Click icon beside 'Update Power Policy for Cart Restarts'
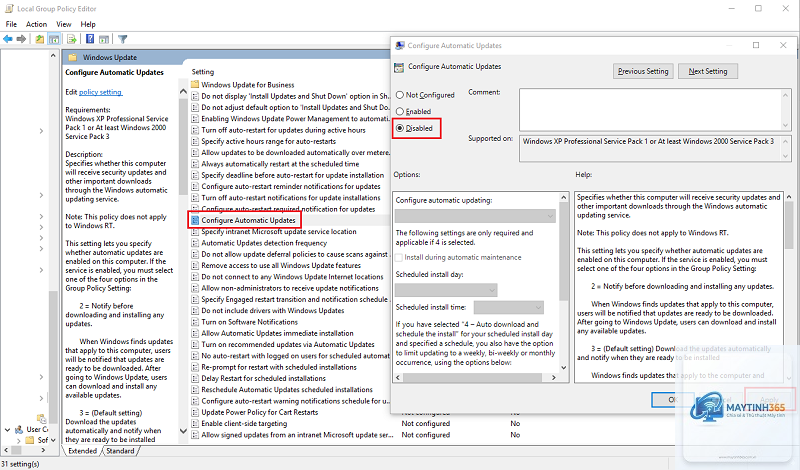This screenshot has width=800, height=470. pos(195,412)
